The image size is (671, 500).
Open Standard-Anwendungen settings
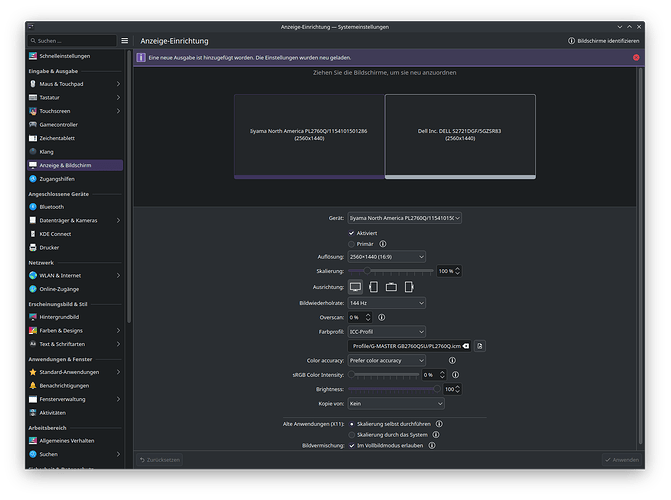[x=75, y=372]
